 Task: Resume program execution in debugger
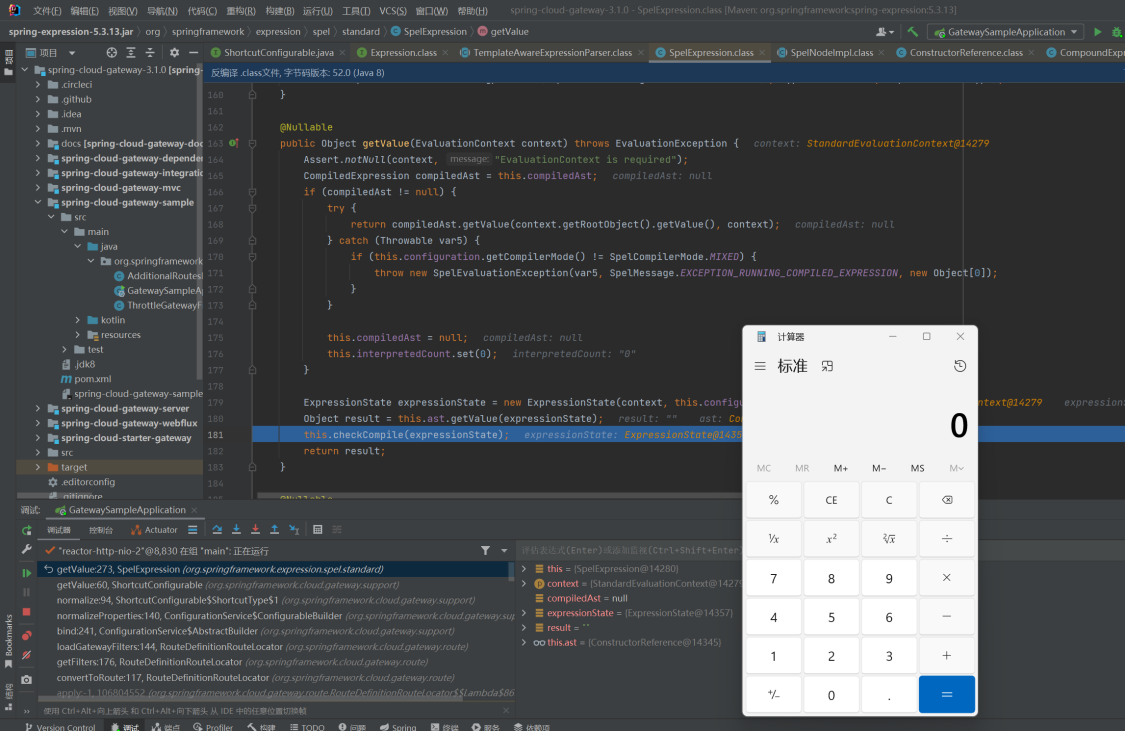27,572
